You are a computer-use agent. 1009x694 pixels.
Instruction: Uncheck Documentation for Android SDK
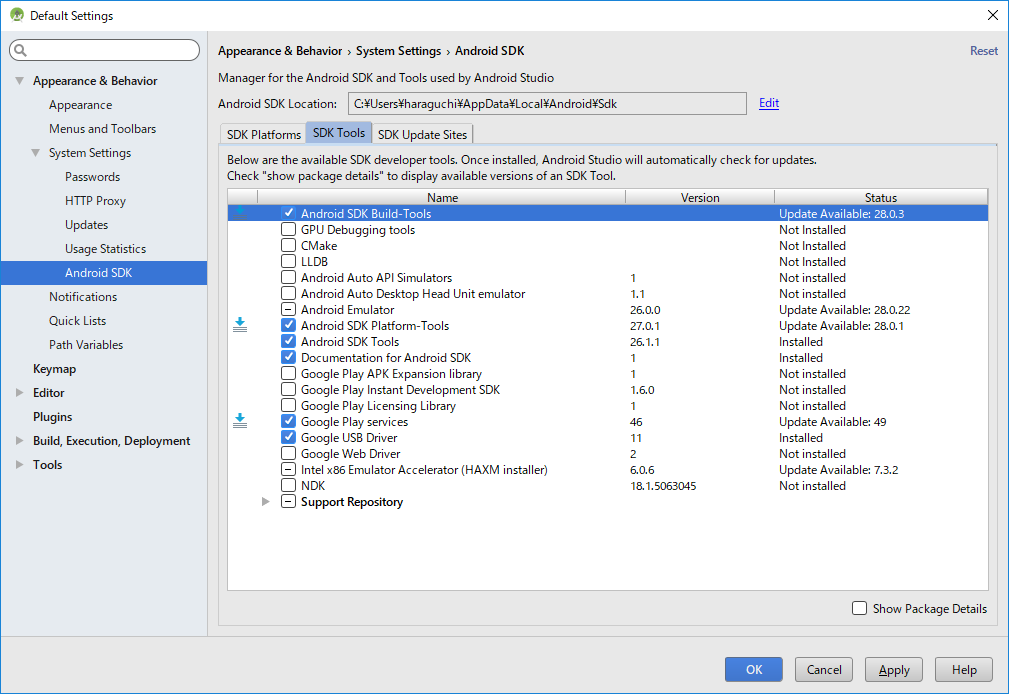coord(288,357)
